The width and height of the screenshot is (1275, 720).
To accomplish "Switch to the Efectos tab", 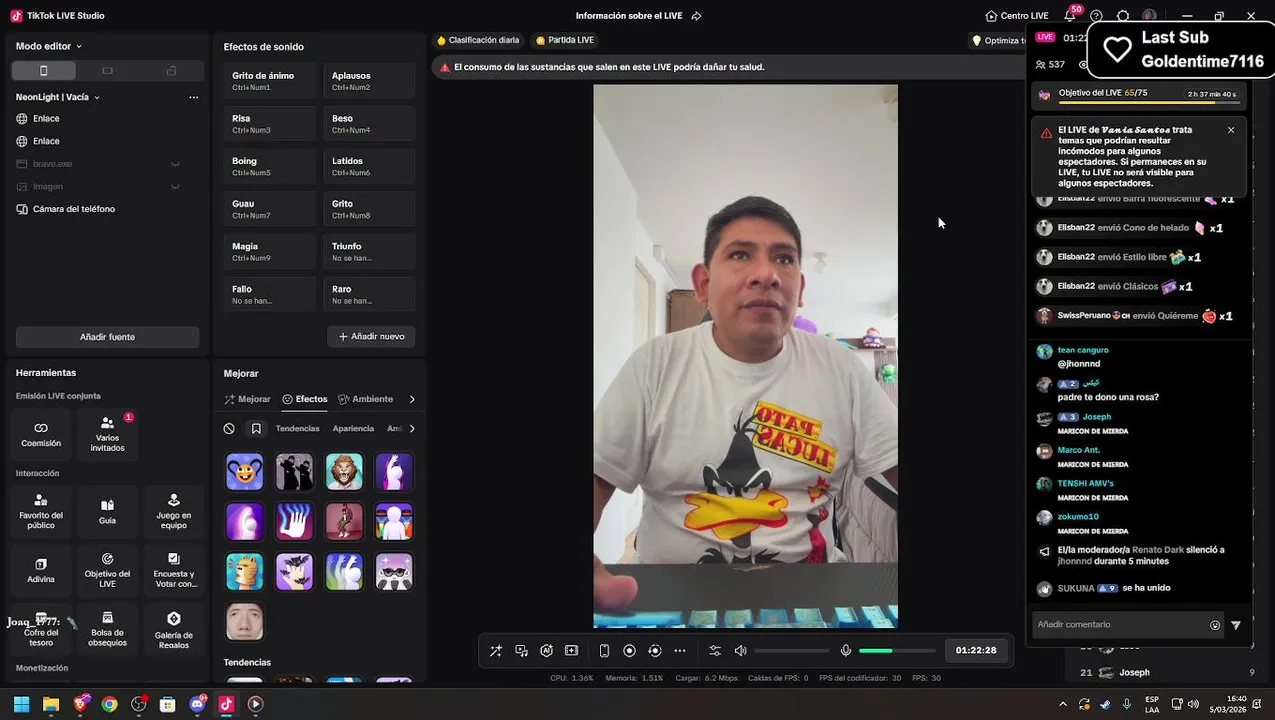I will (x=305, y=399).
